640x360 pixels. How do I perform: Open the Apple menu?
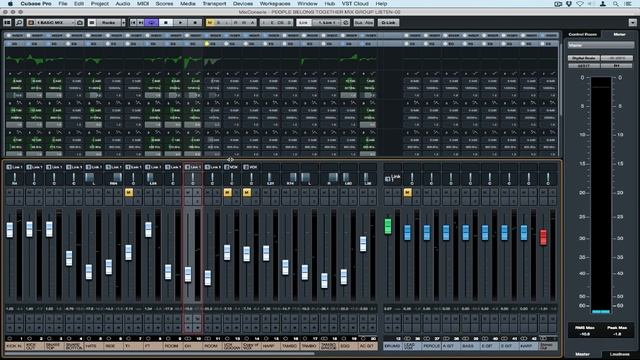coord(10,4)
